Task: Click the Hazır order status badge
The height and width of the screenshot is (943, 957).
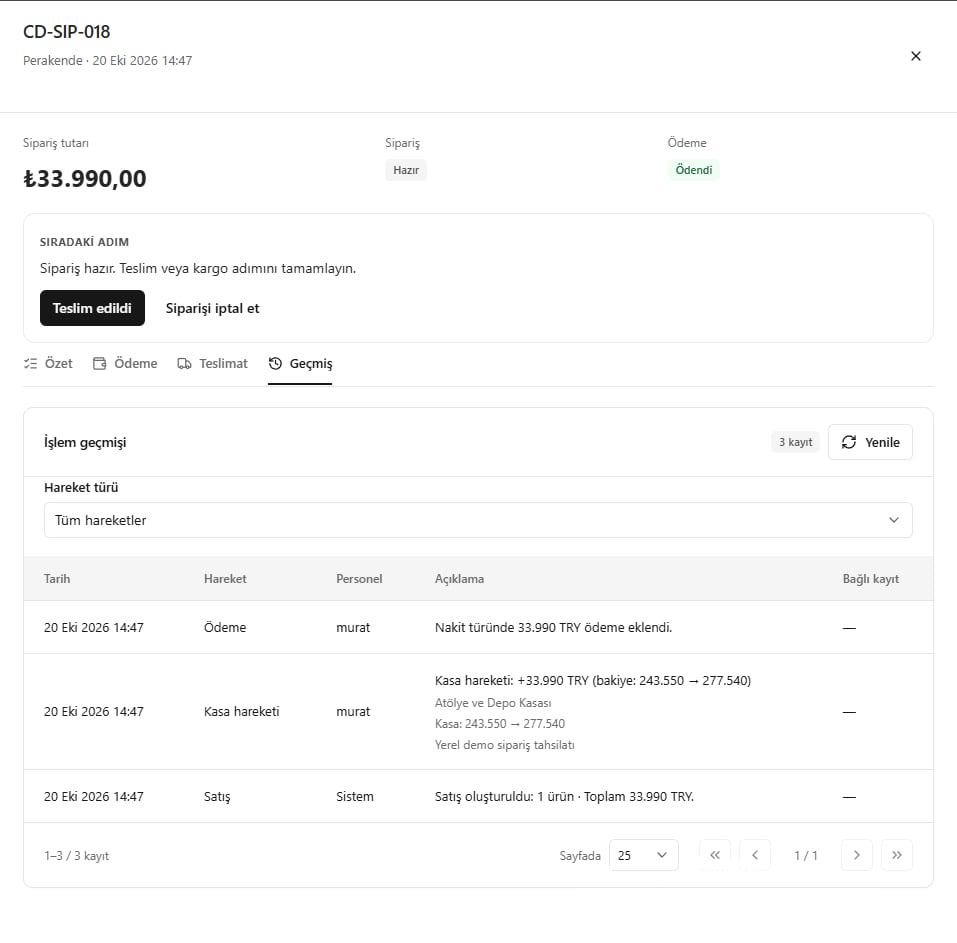Action: [406, 170]
